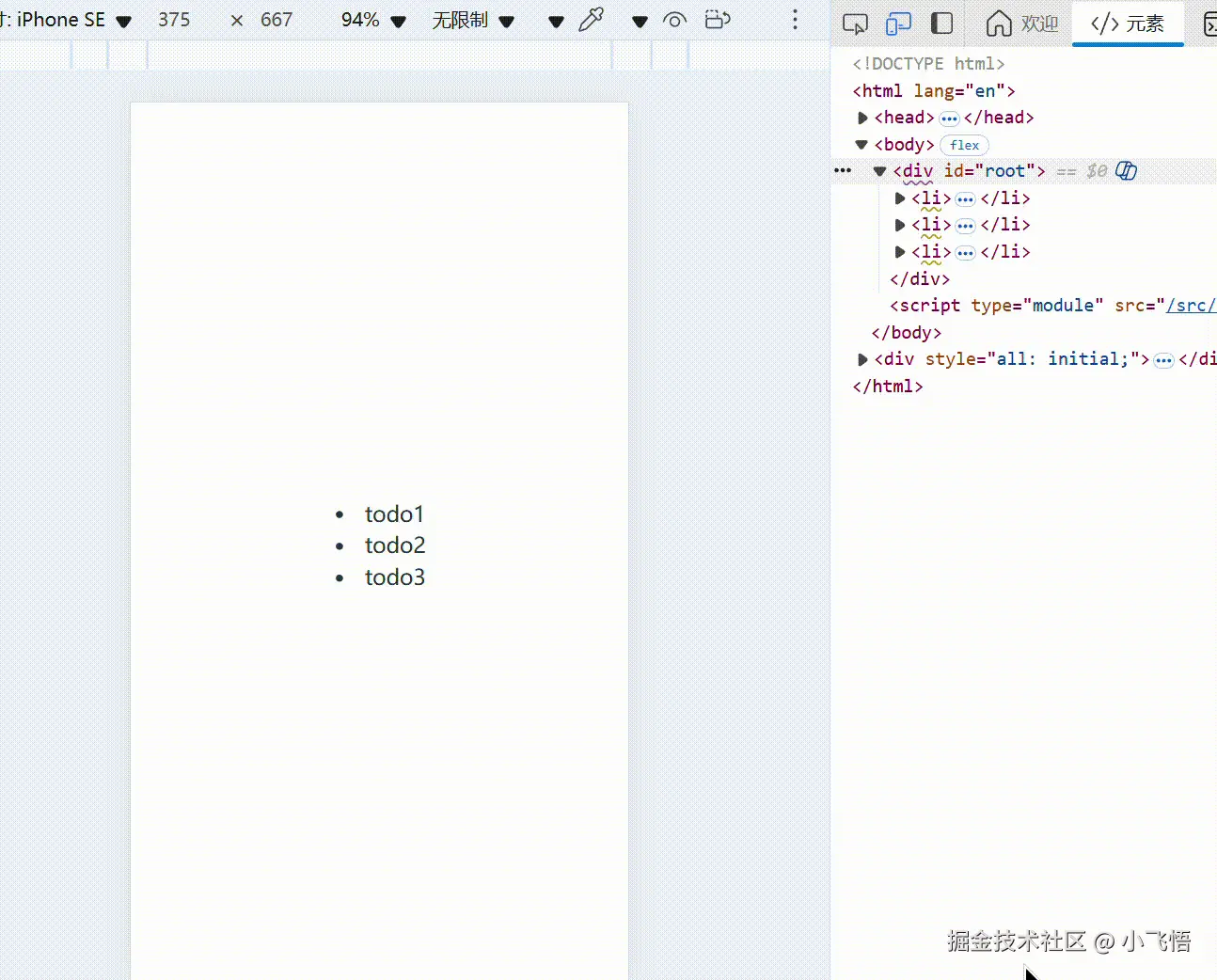The image size is (1217, 980).
Task: Toggle the inspect element mode
Action: pyautogui.click(x=854, y=24)
